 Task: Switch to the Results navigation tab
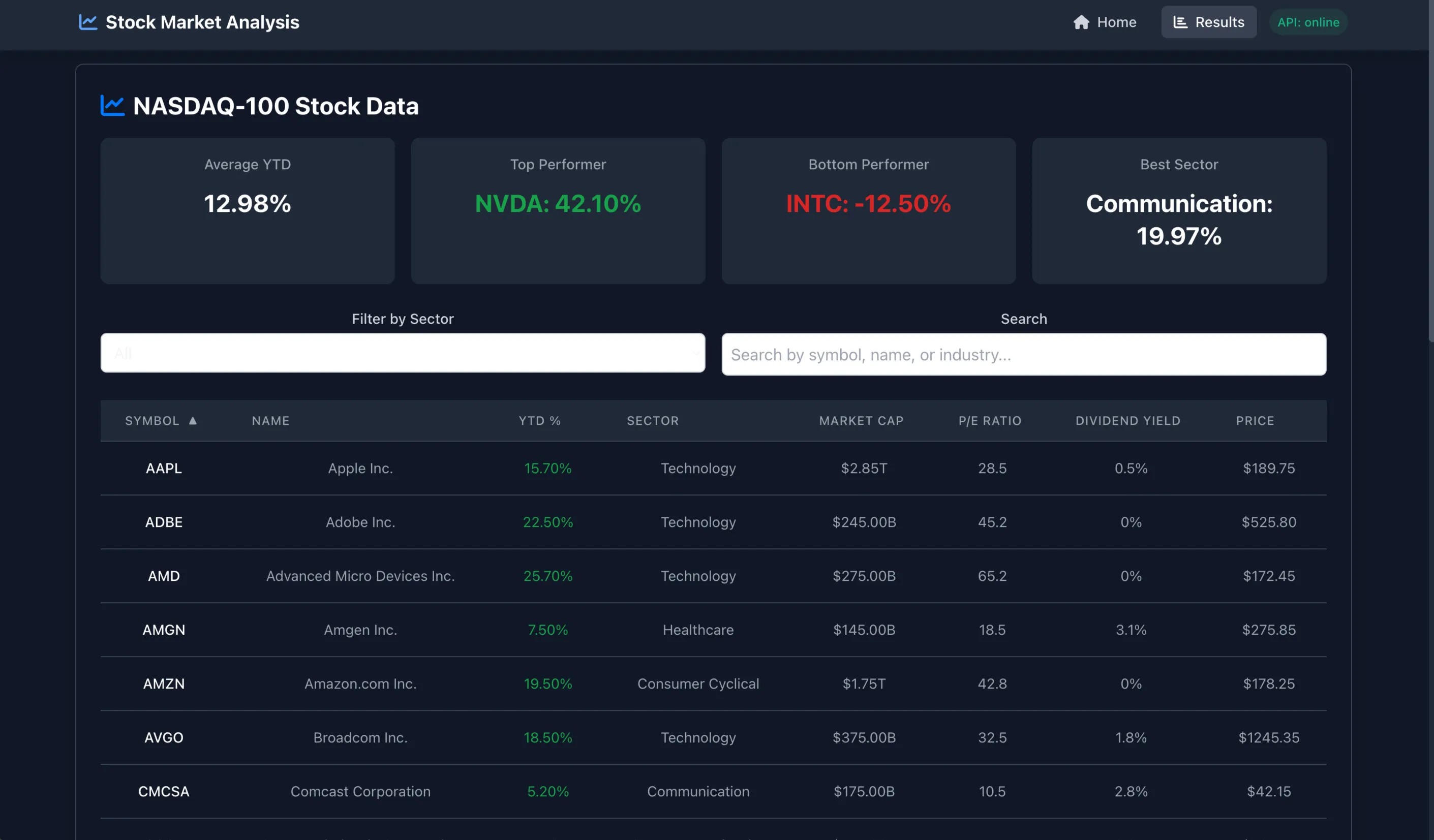1209,22
